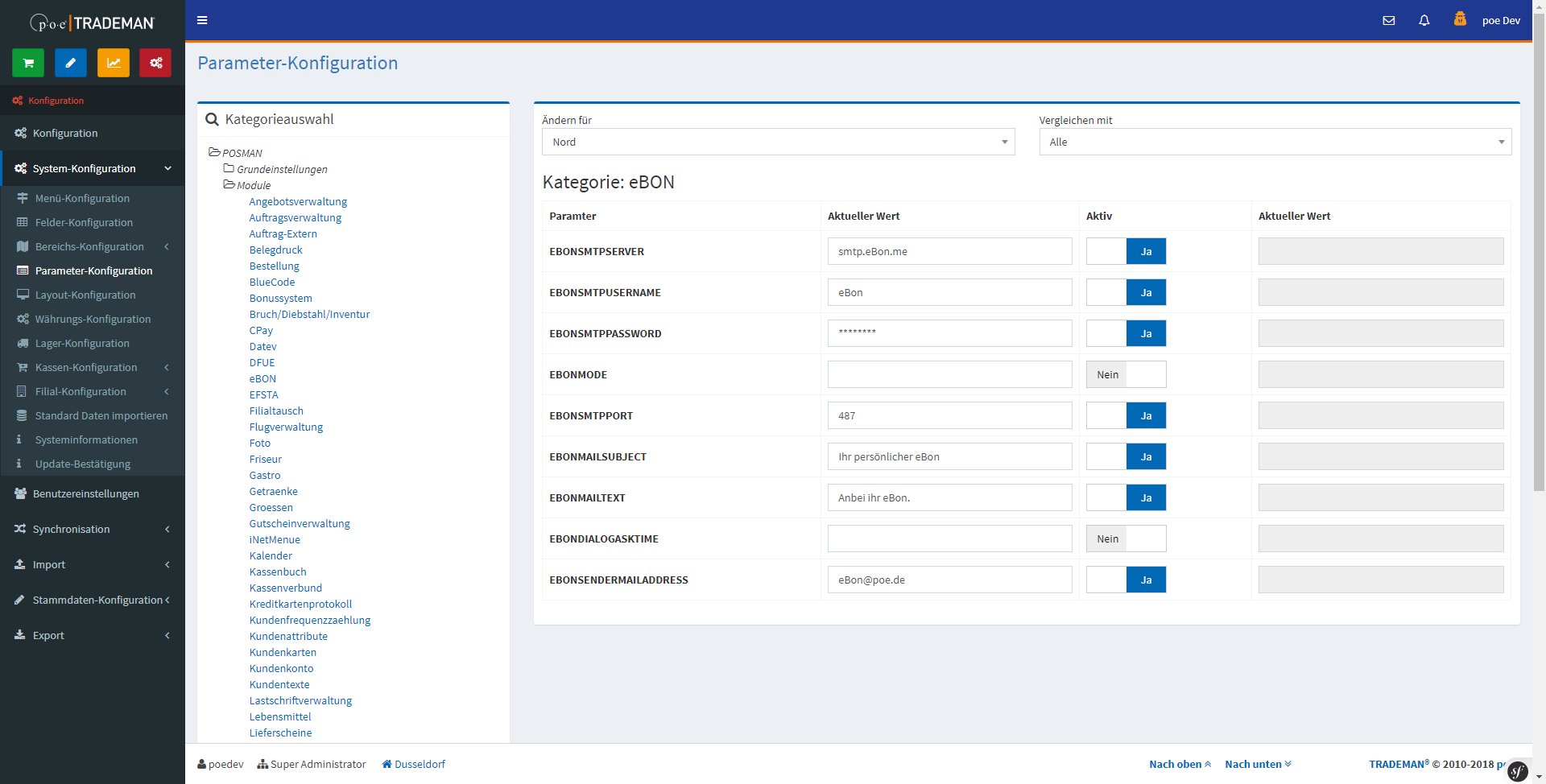Click the search magnifier icon by Kategorieauswahl
Viewport: 1546px width, 784px height.
(x=213, y=120)
